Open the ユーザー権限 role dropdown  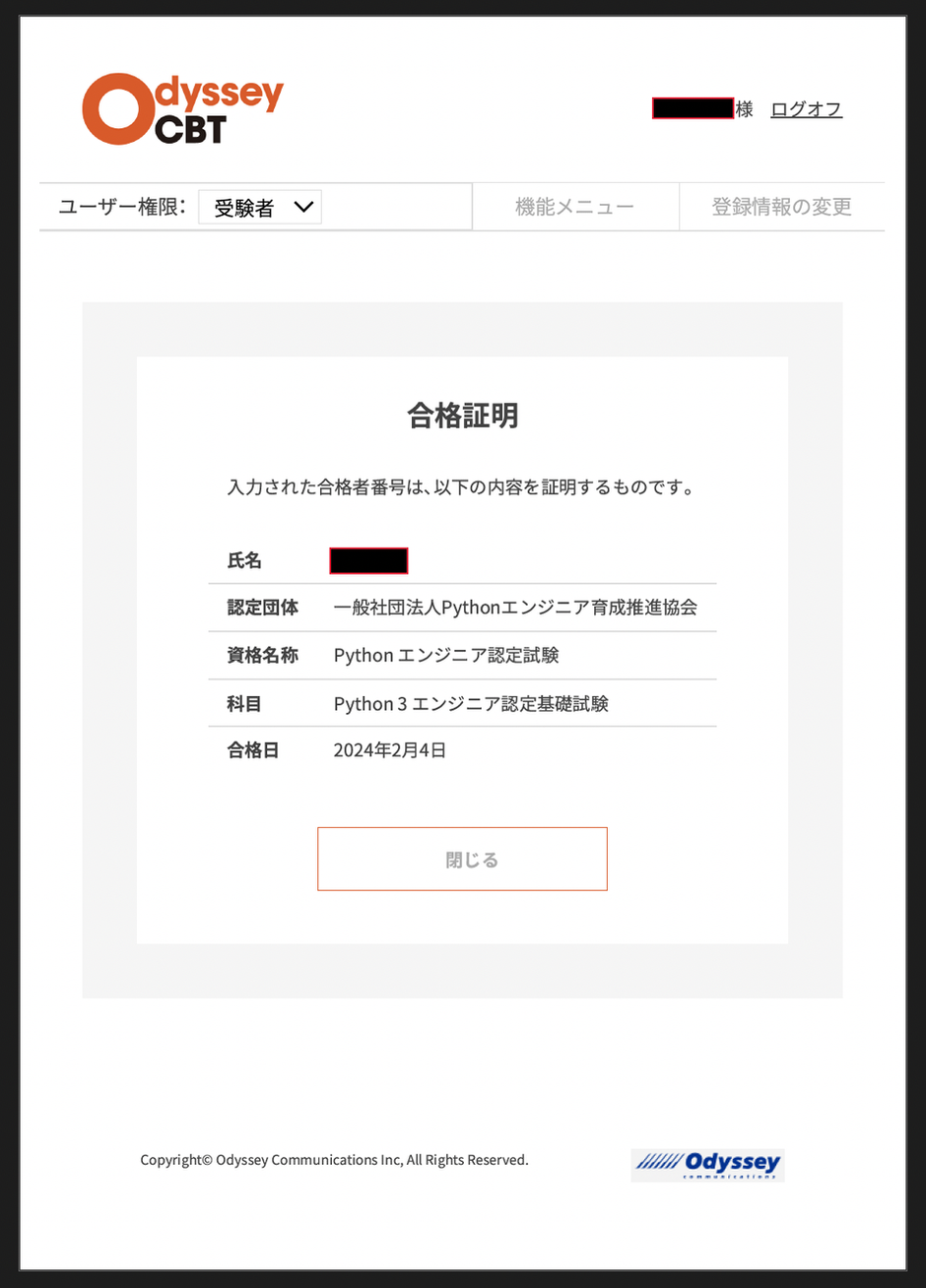pyautogui.click(x=259, y=207)
